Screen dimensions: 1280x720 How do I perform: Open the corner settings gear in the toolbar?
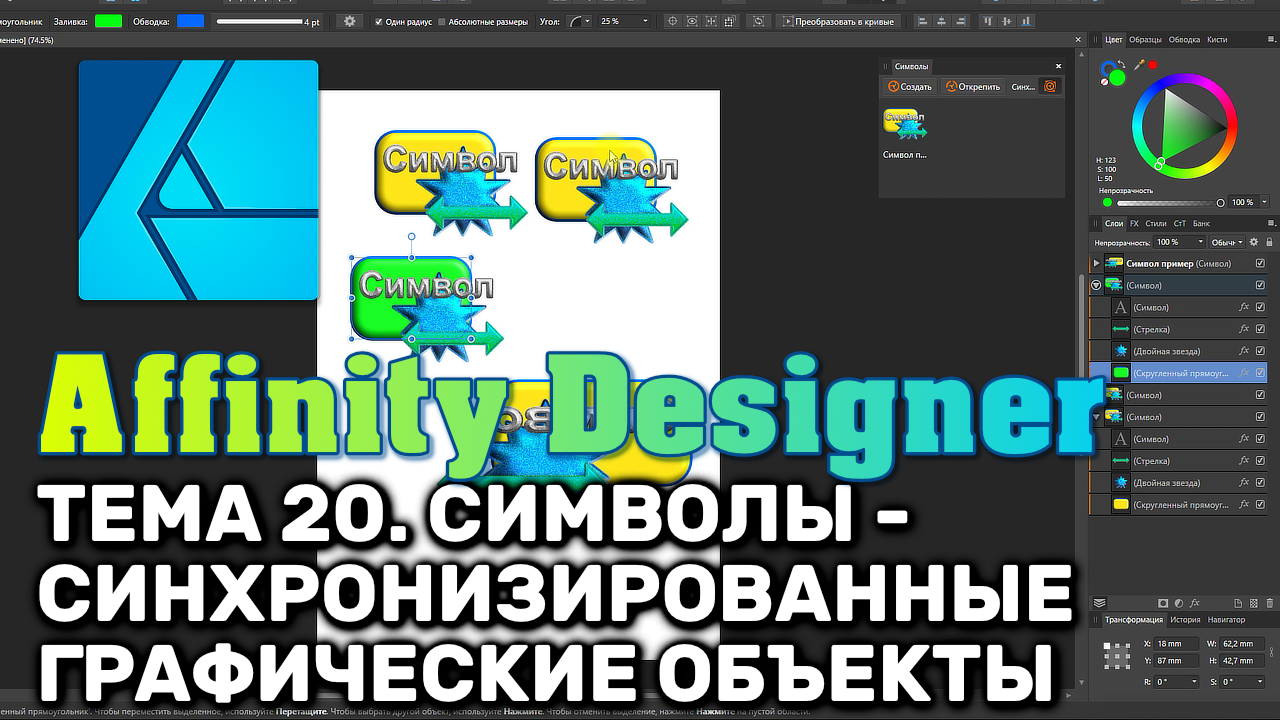click(349, 21)
